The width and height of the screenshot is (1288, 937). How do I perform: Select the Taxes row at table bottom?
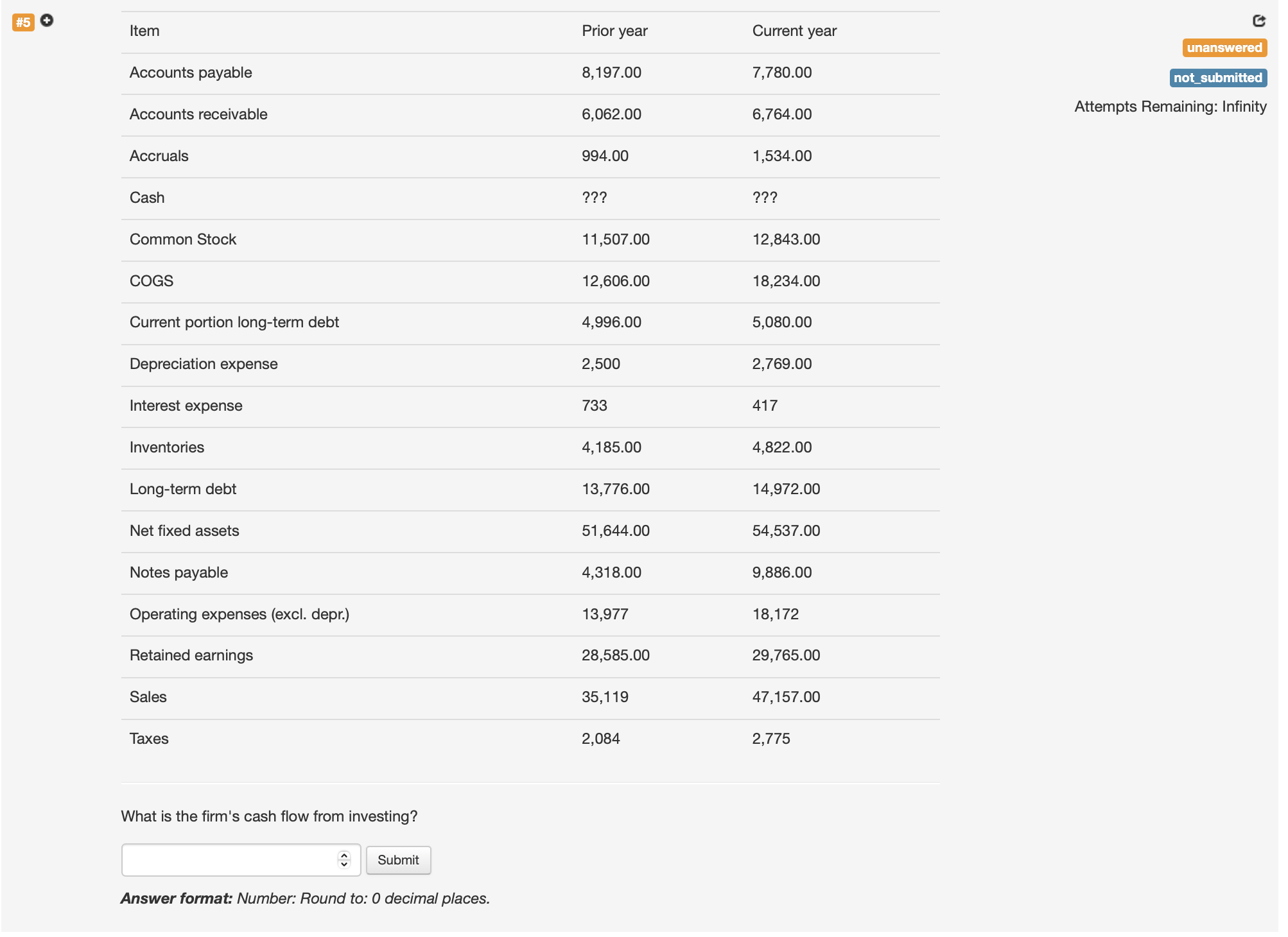coord(449,738)
